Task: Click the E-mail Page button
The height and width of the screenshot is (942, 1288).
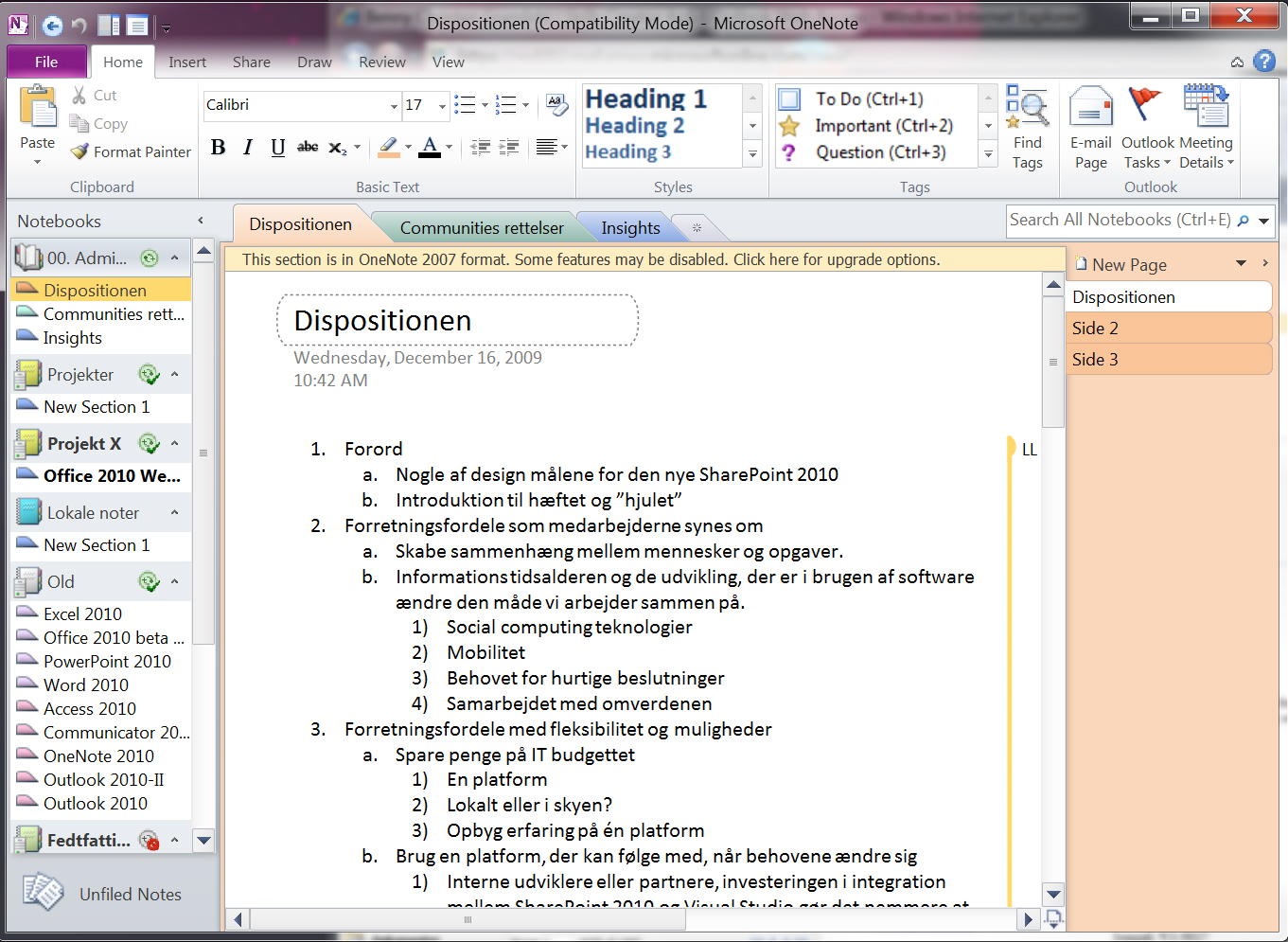Action: [x=1090, y=127]
